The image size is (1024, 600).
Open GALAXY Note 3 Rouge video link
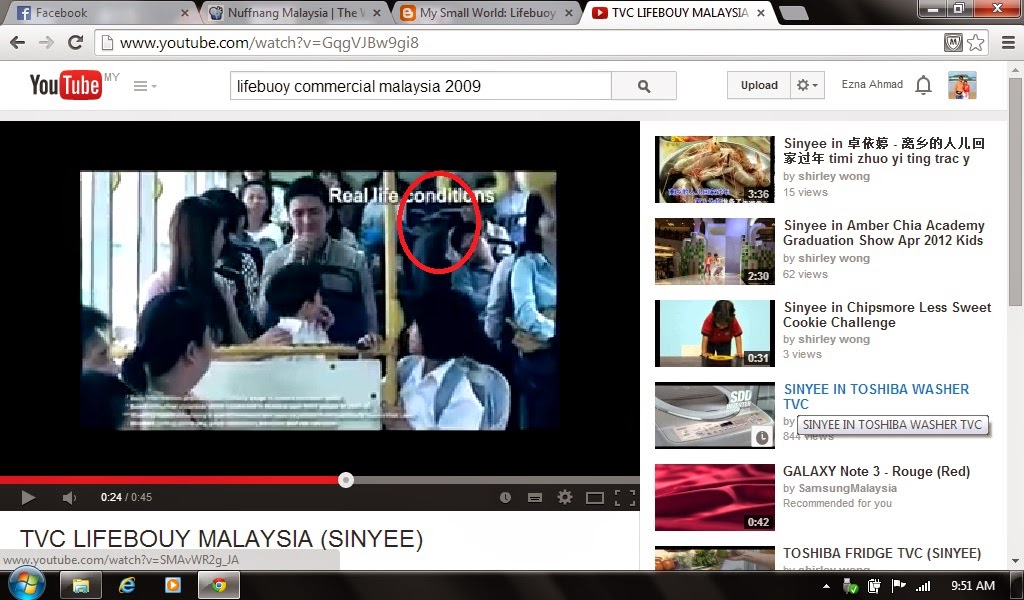click(x=876, y=471)
